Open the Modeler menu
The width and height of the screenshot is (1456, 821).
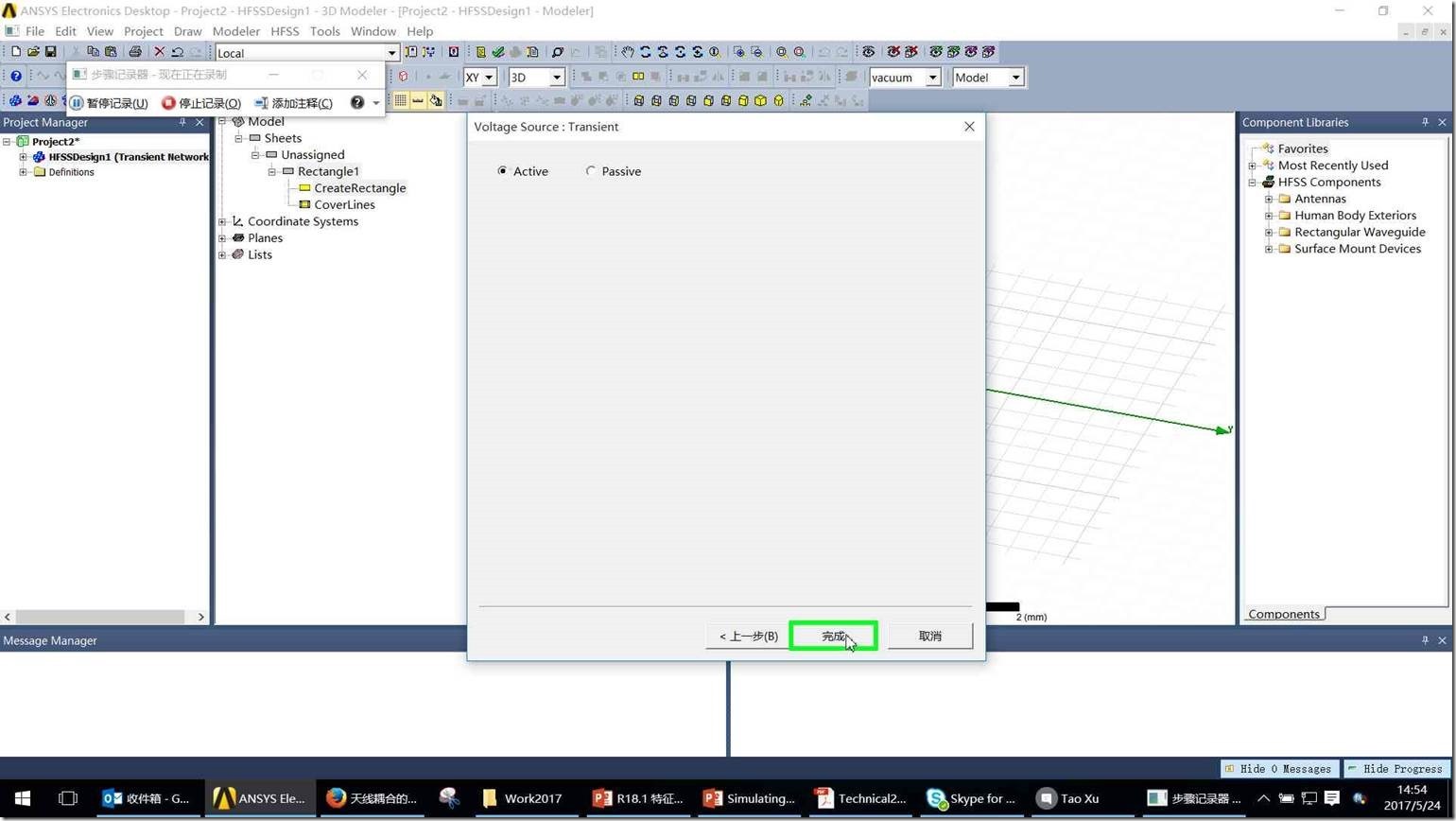(236, 31)
